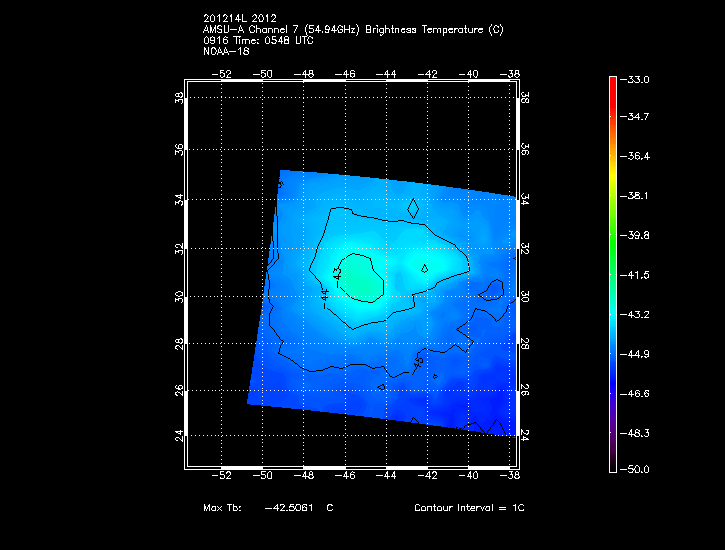Click the red top of the color bar

[x=614, y=84]
